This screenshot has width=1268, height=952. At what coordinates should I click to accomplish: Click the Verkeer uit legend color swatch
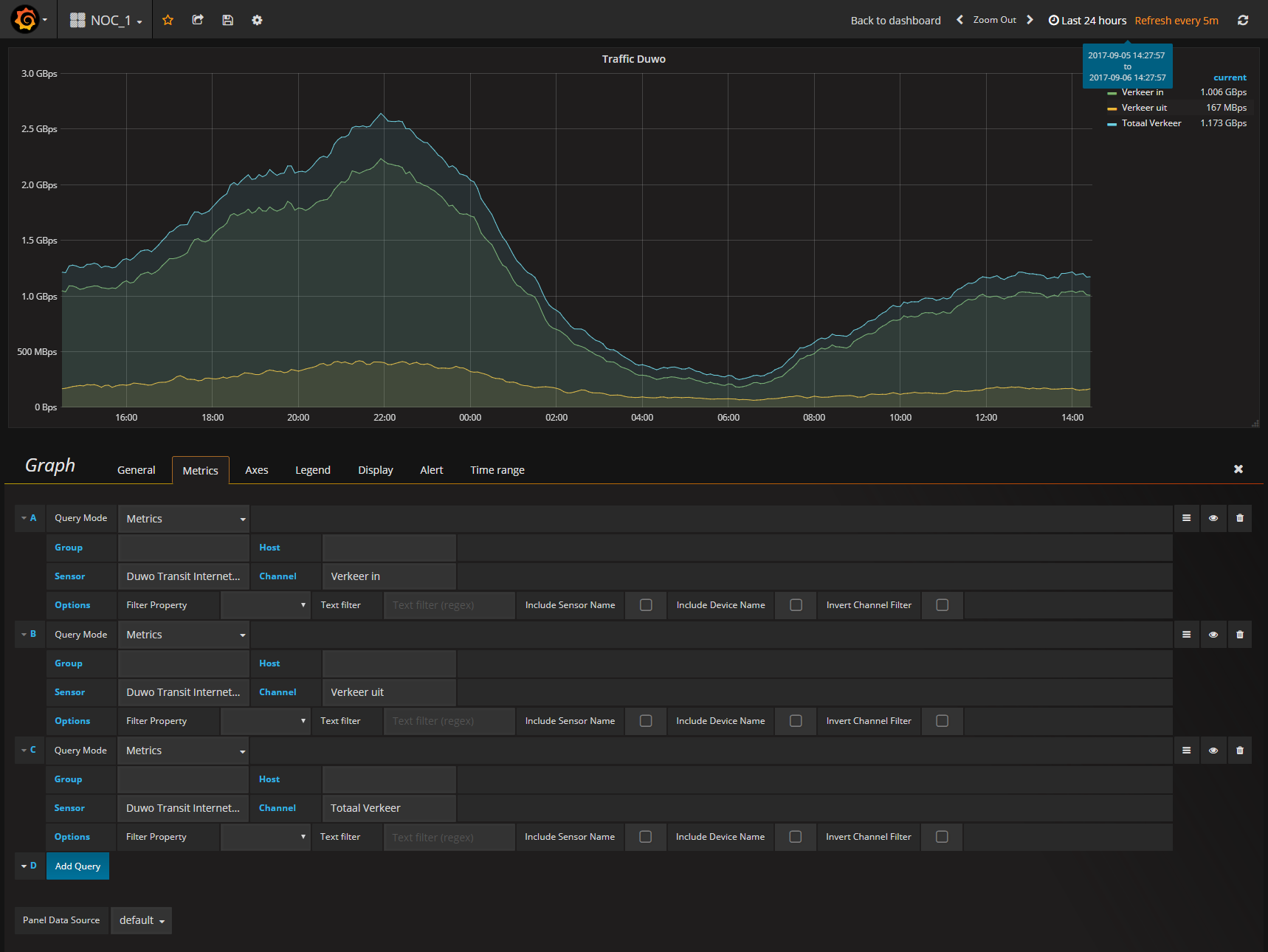1112,108
